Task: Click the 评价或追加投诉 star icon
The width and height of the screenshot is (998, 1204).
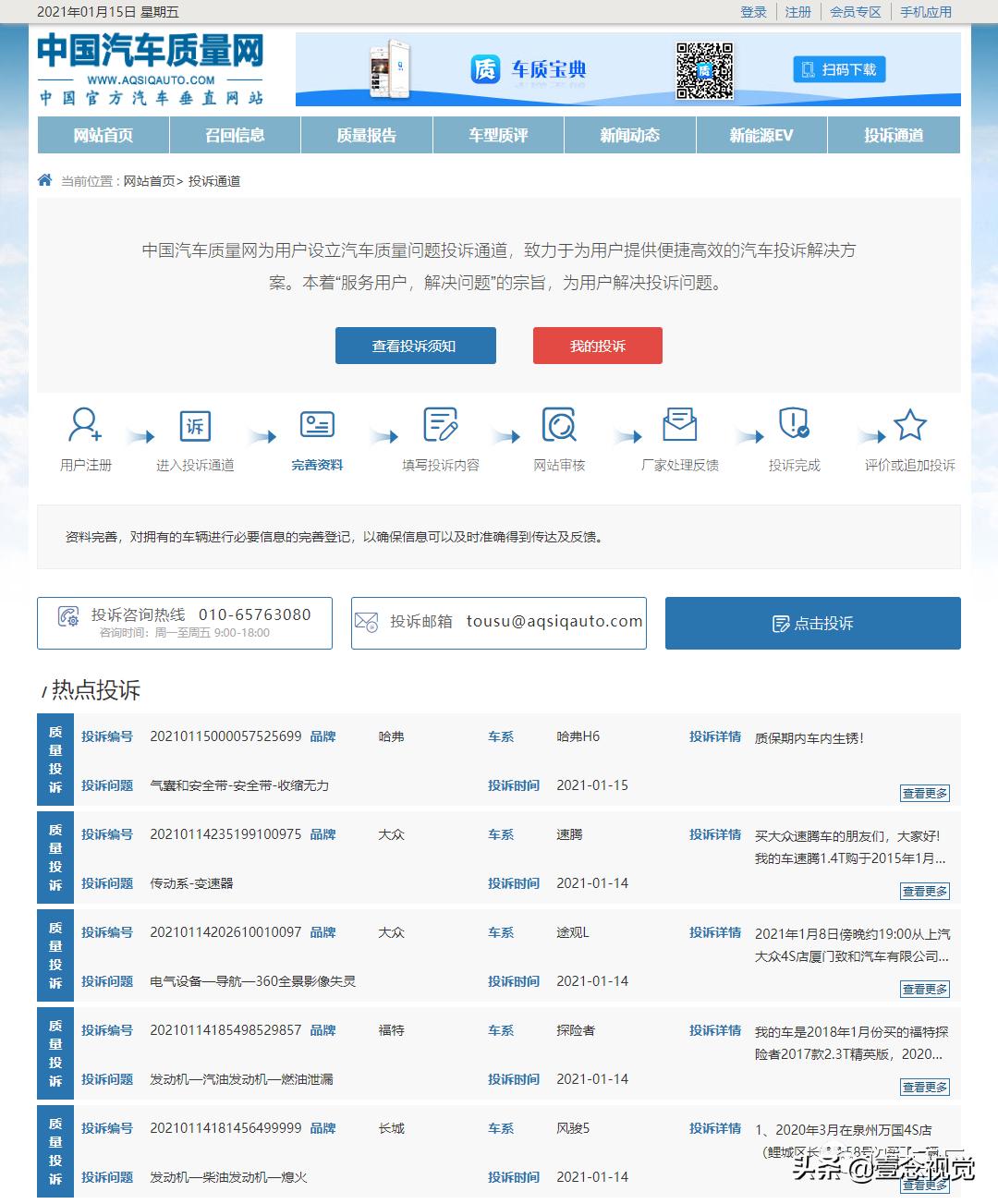Action: [911, 426]
